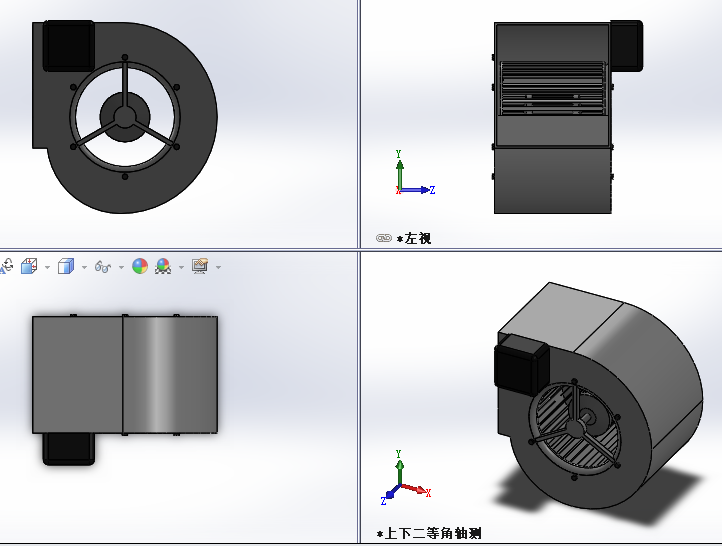Select the fan hub in the front view
This screenshot has width=722, height=546.
[125, 116]
